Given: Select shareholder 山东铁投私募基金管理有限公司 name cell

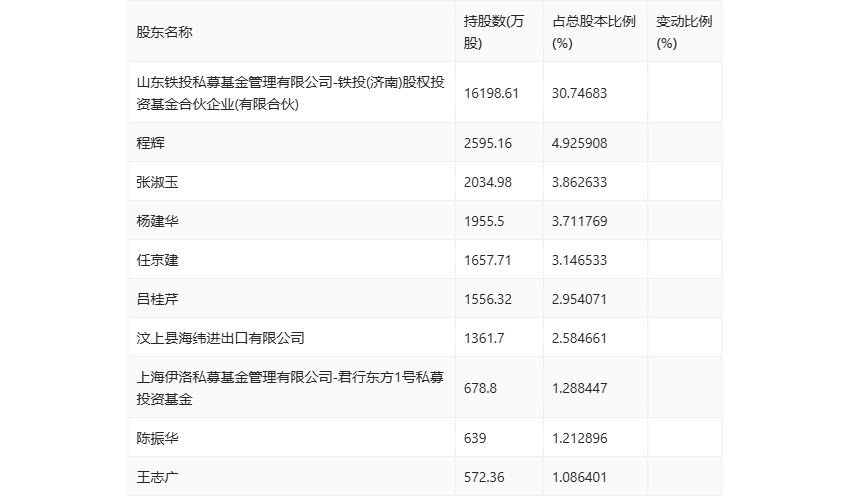Looking at the screenshot, I should (291, 93).
